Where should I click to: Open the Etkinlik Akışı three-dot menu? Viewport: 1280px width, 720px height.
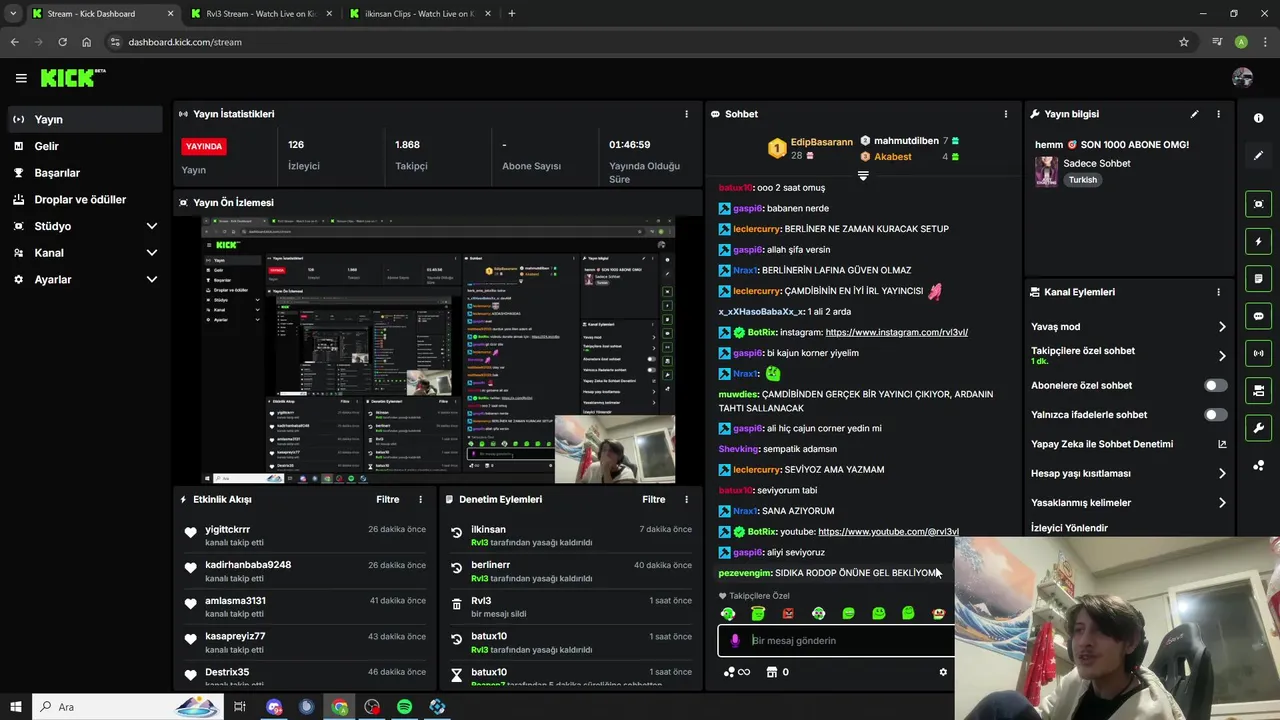[420, 499]
